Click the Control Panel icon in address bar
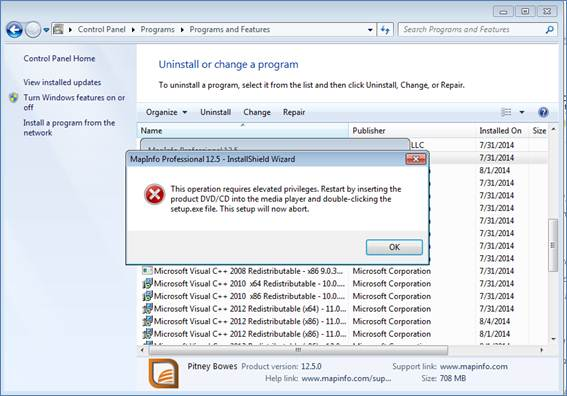Image resolution: width=567 pixels, height=396 pixels. tap(58, 29)
